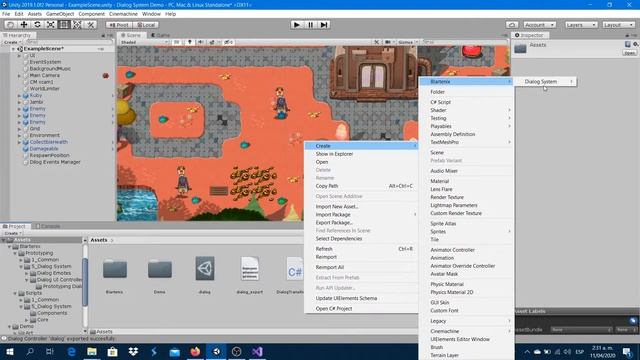Open the File menu
This screenshot has height=360, width=640.
click(x=6, y=14)
